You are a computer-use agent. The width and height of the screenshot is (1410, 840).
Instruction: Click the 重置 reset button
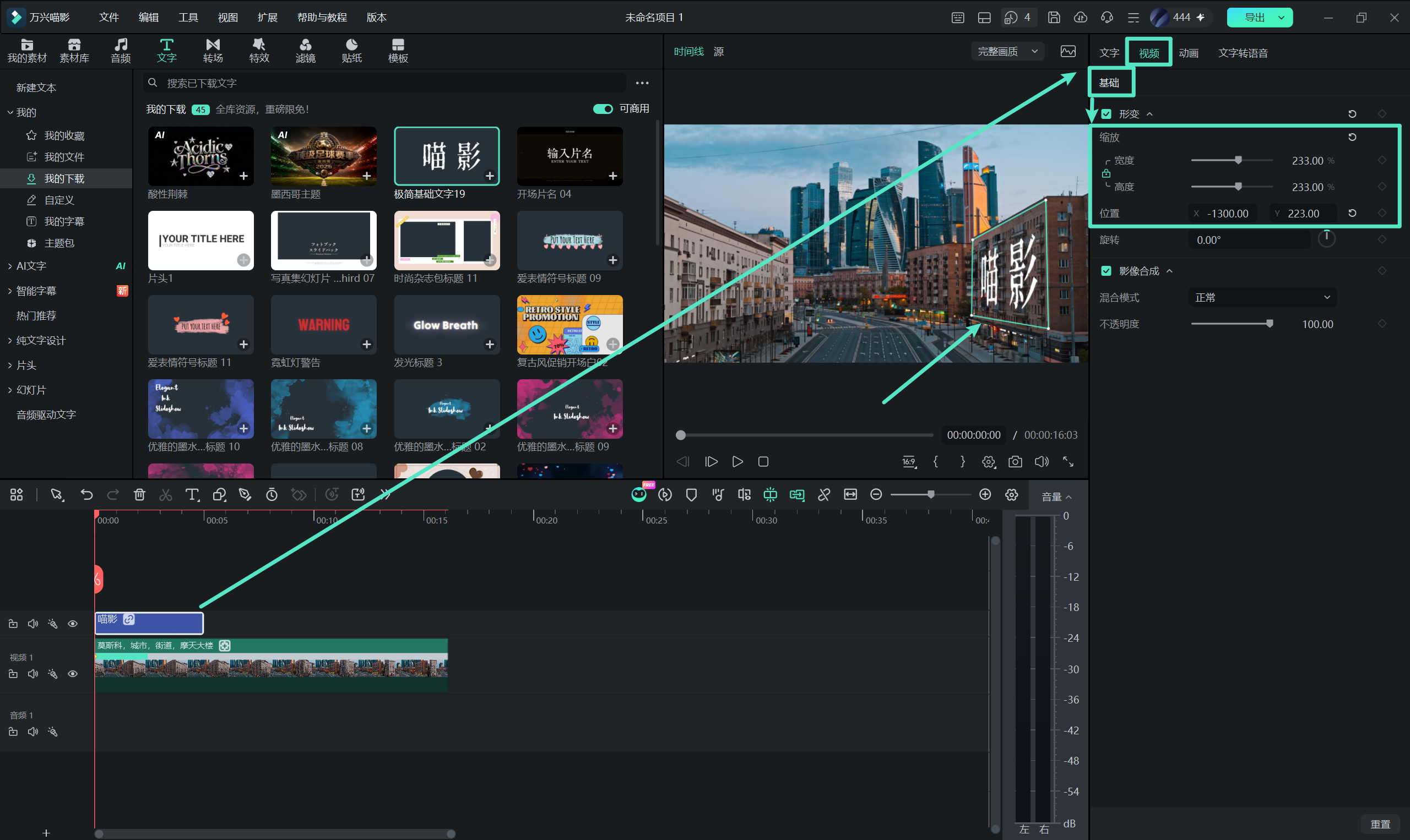tap(1380, 824)
